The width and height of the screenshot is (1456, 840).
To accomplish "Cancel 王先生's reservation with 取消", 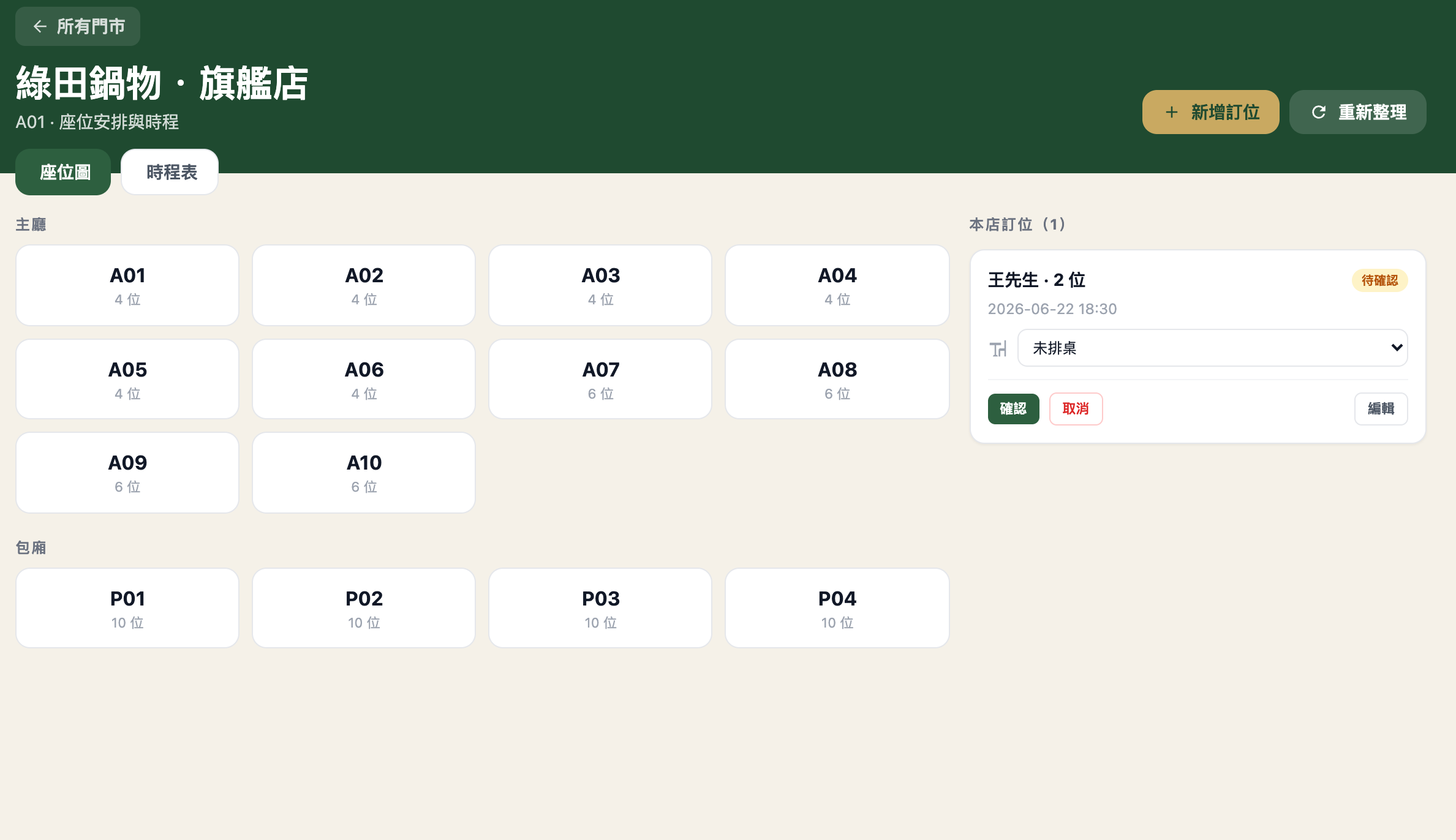I will (1076, 408).
